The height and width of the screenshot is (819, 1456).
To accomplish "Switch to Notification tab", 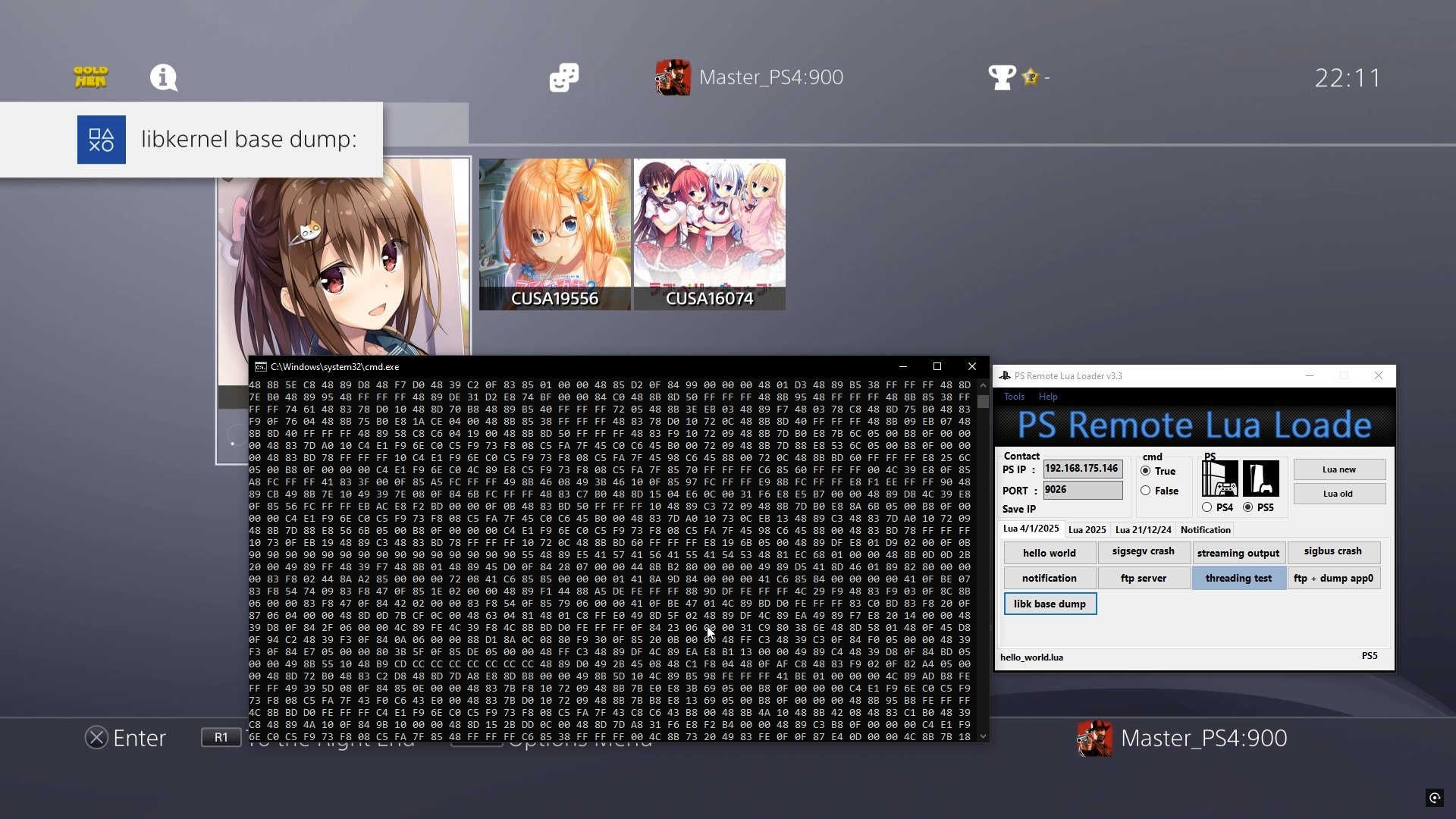I will 1205,530.
